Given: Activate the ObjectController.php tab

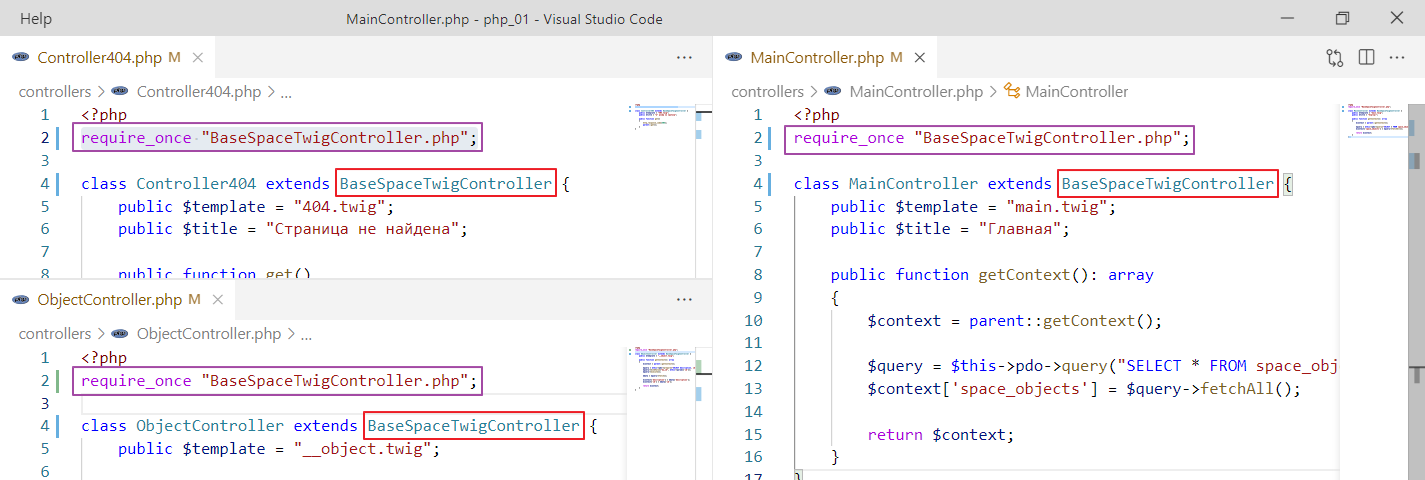Looking at the screenshot, I should pyautogui.click(x=109, y=300).
